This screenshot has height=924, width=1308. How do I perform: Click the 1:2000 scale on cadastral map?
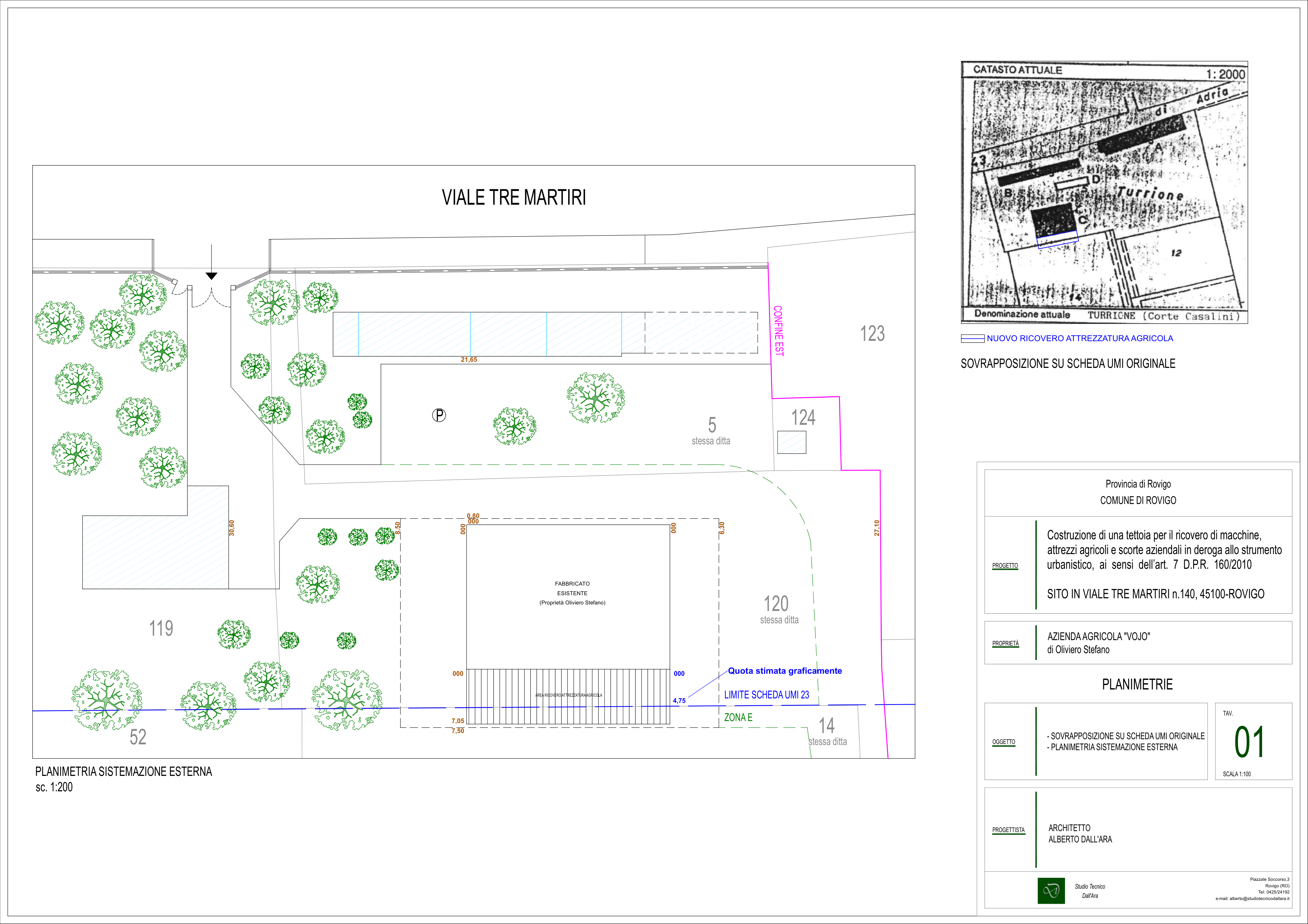[x=1226, y=74]
